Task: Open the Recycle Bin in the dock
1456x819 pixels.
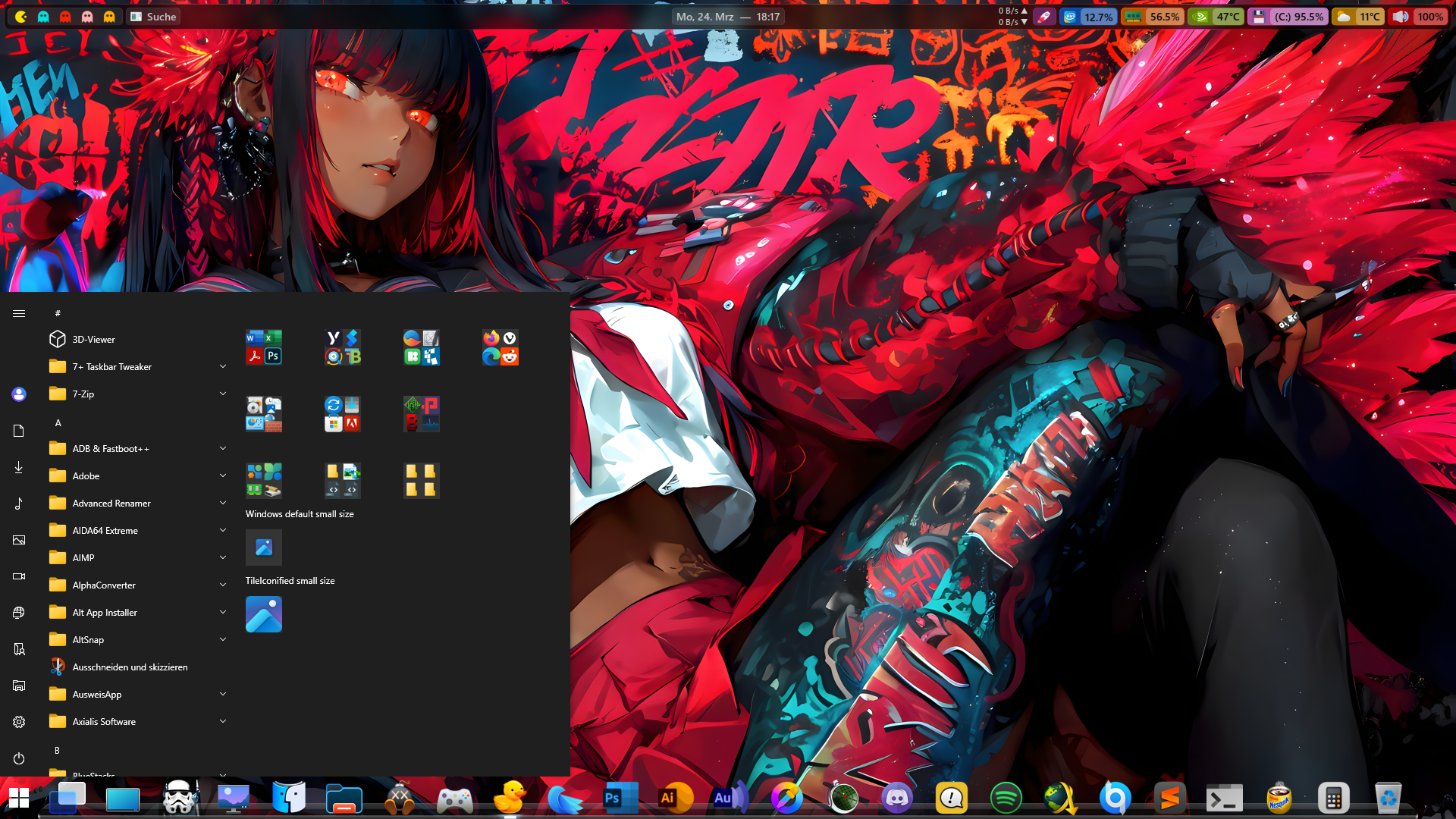Action: pos(1388,798)
